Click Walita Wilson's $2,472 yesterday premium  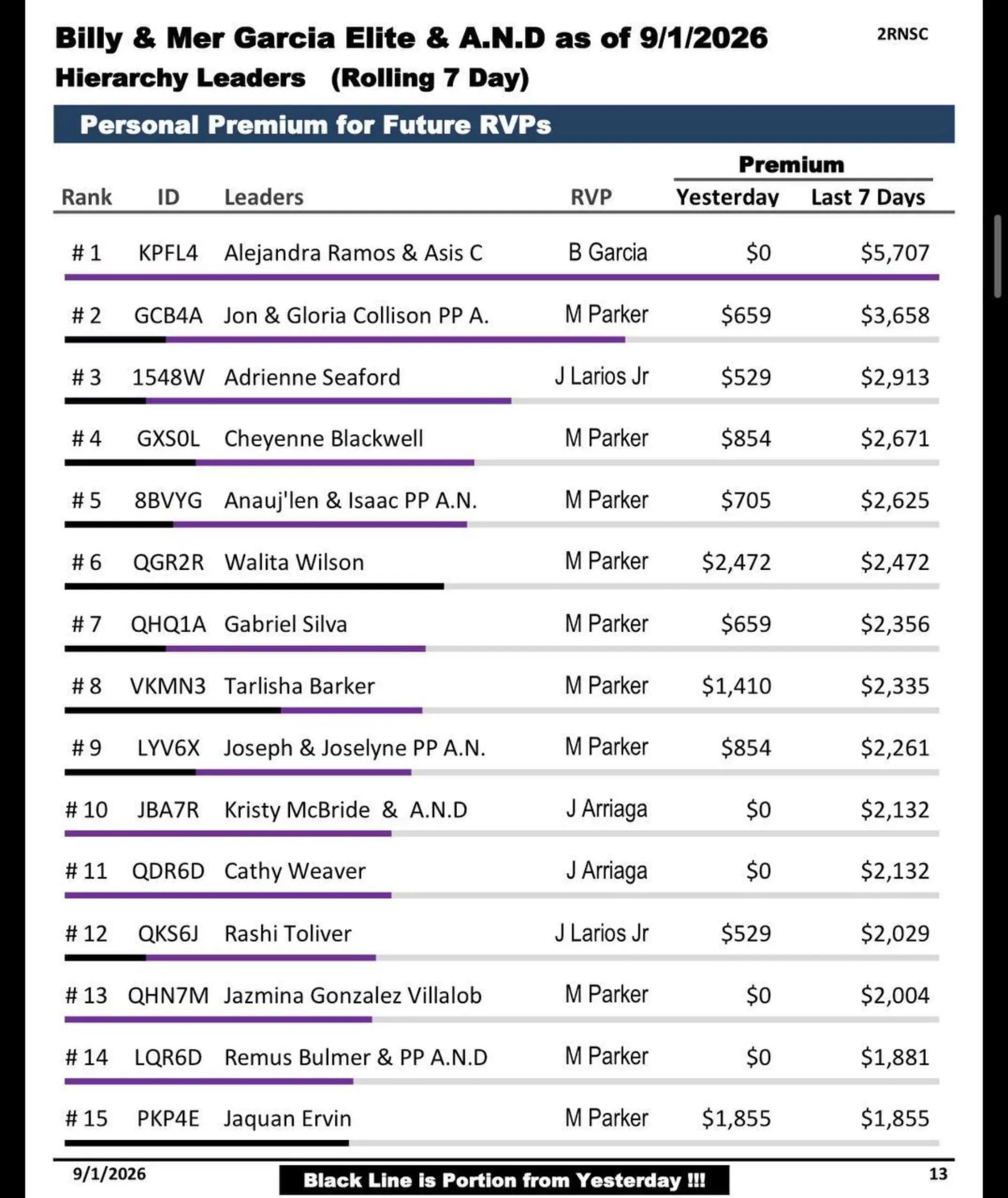coord(736,562)
